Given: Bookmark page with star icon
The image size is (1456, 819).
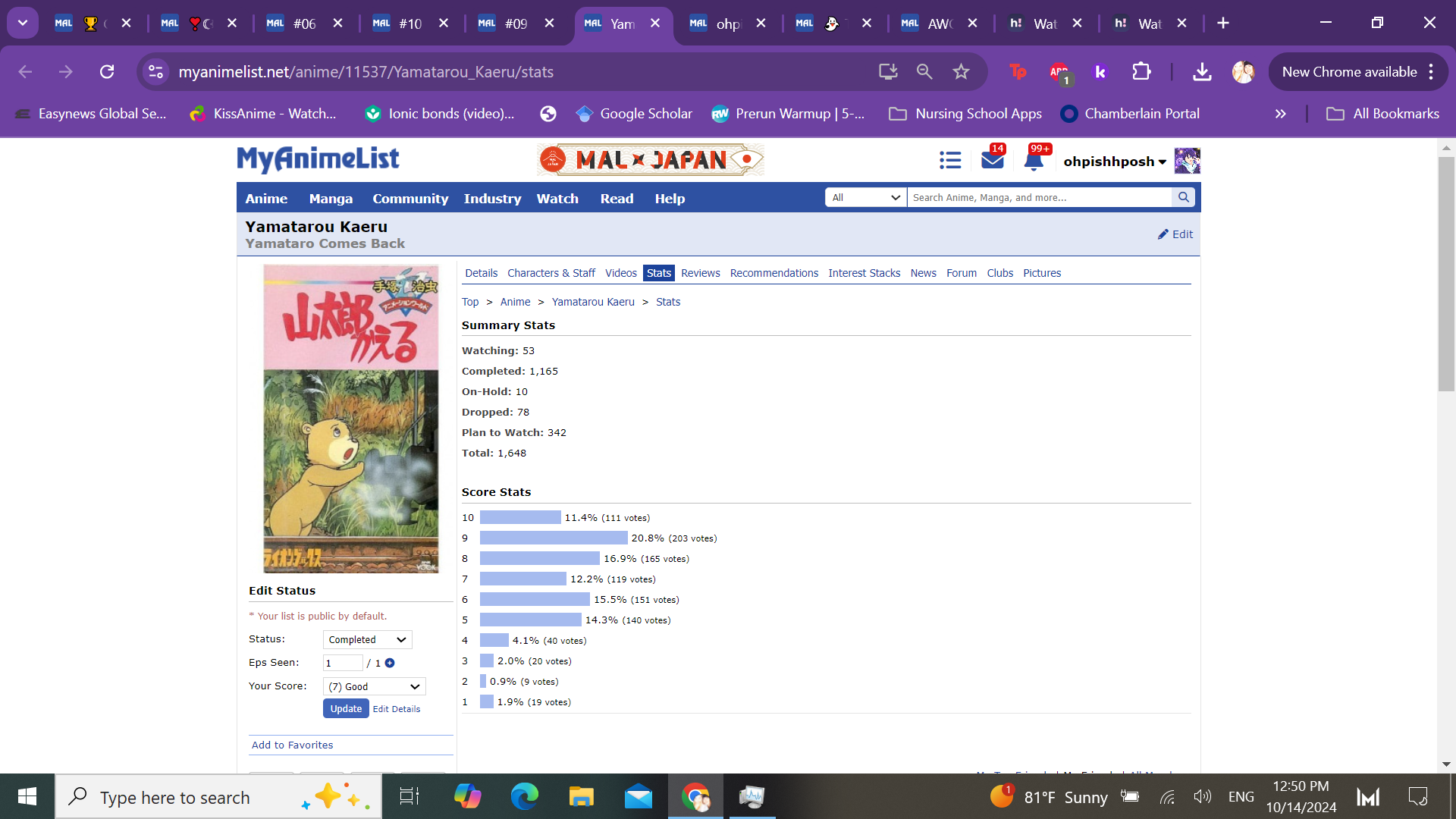Looking at the screenshot, I should 961,72.
